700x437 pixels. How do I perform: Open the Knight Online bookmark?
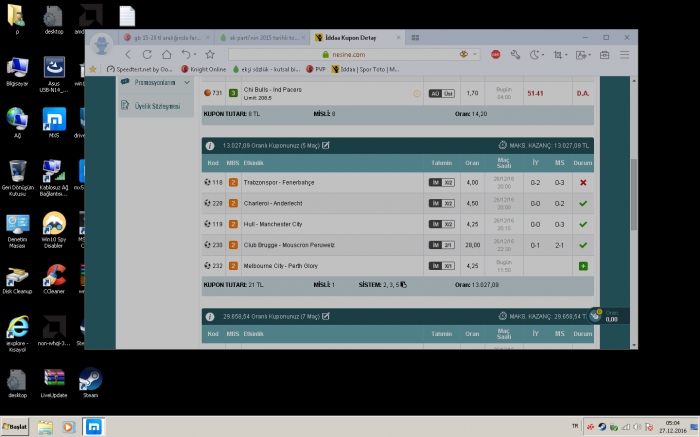click(204, 69)
